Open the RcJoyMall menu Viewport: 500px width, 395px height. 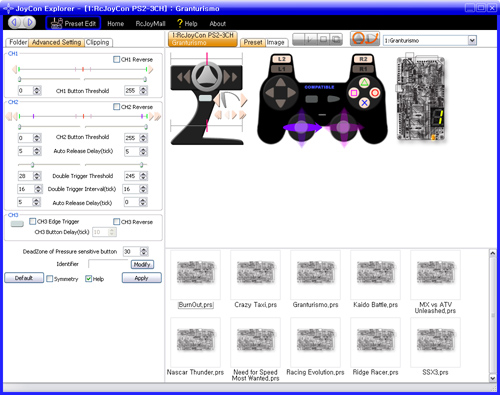tap(150, 24)
